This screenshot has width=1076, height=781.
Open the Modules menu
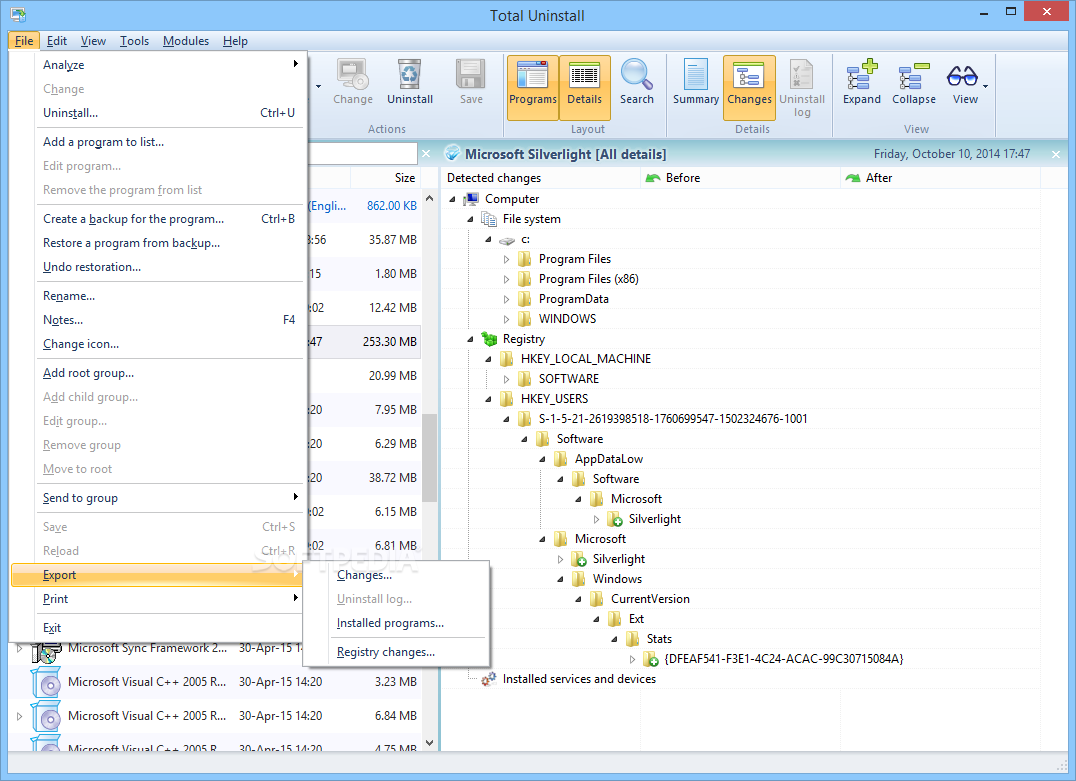[185, 40]
